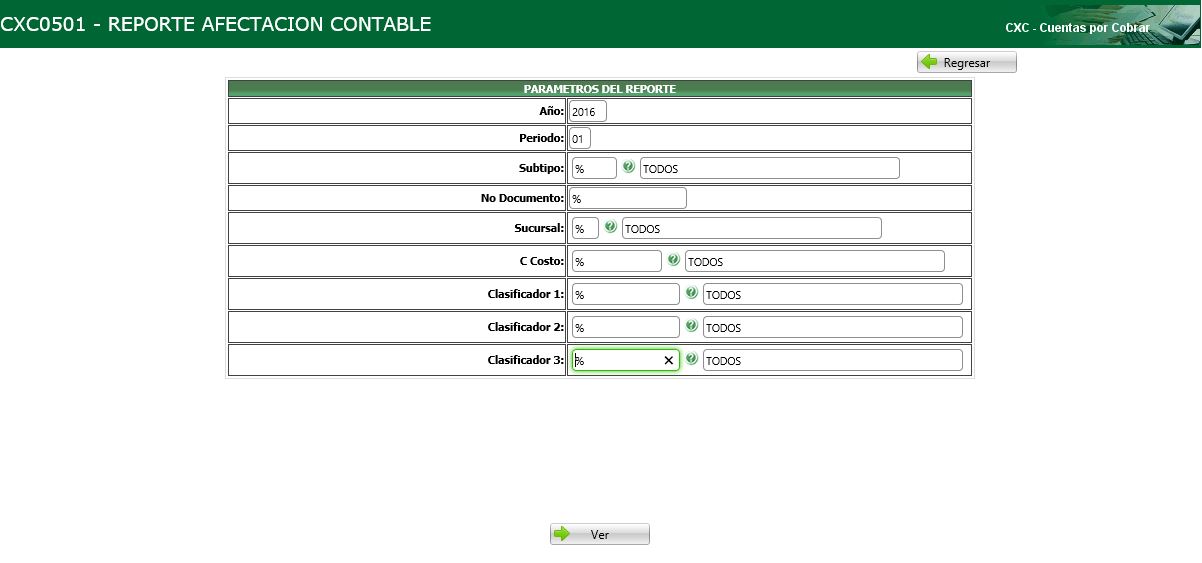The image size is (1202, 563).
Task: Click the Subtipo lookup help icon
Action: [x=629, y=168]
